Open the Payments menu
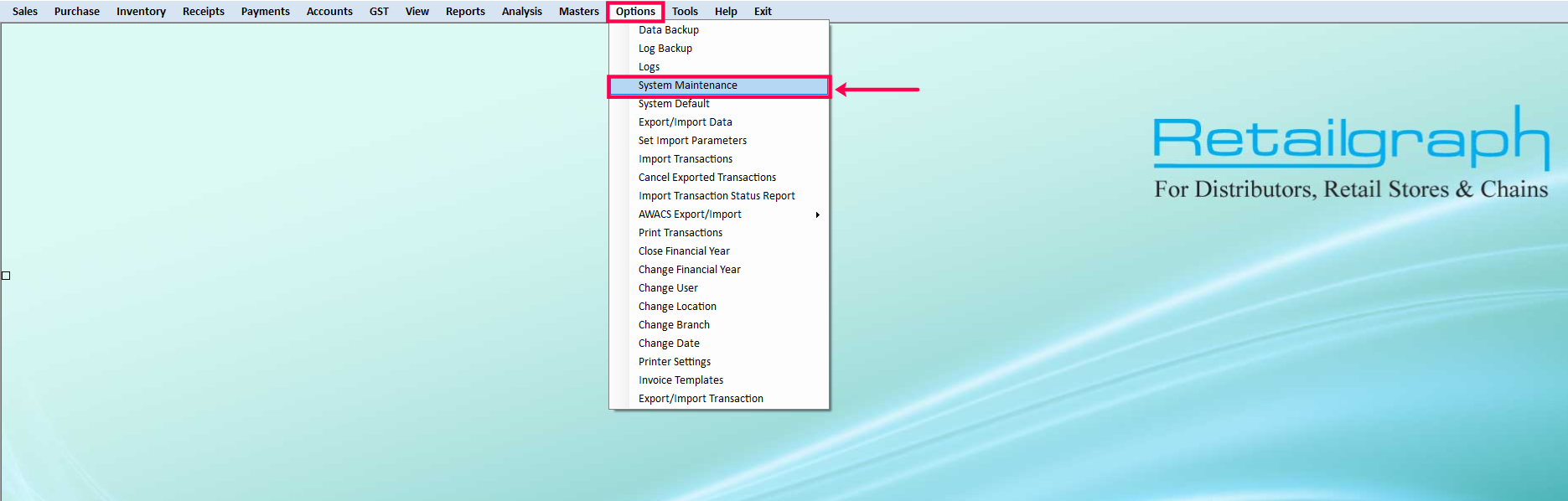1568x501 pixels. [x=266, y=11]
